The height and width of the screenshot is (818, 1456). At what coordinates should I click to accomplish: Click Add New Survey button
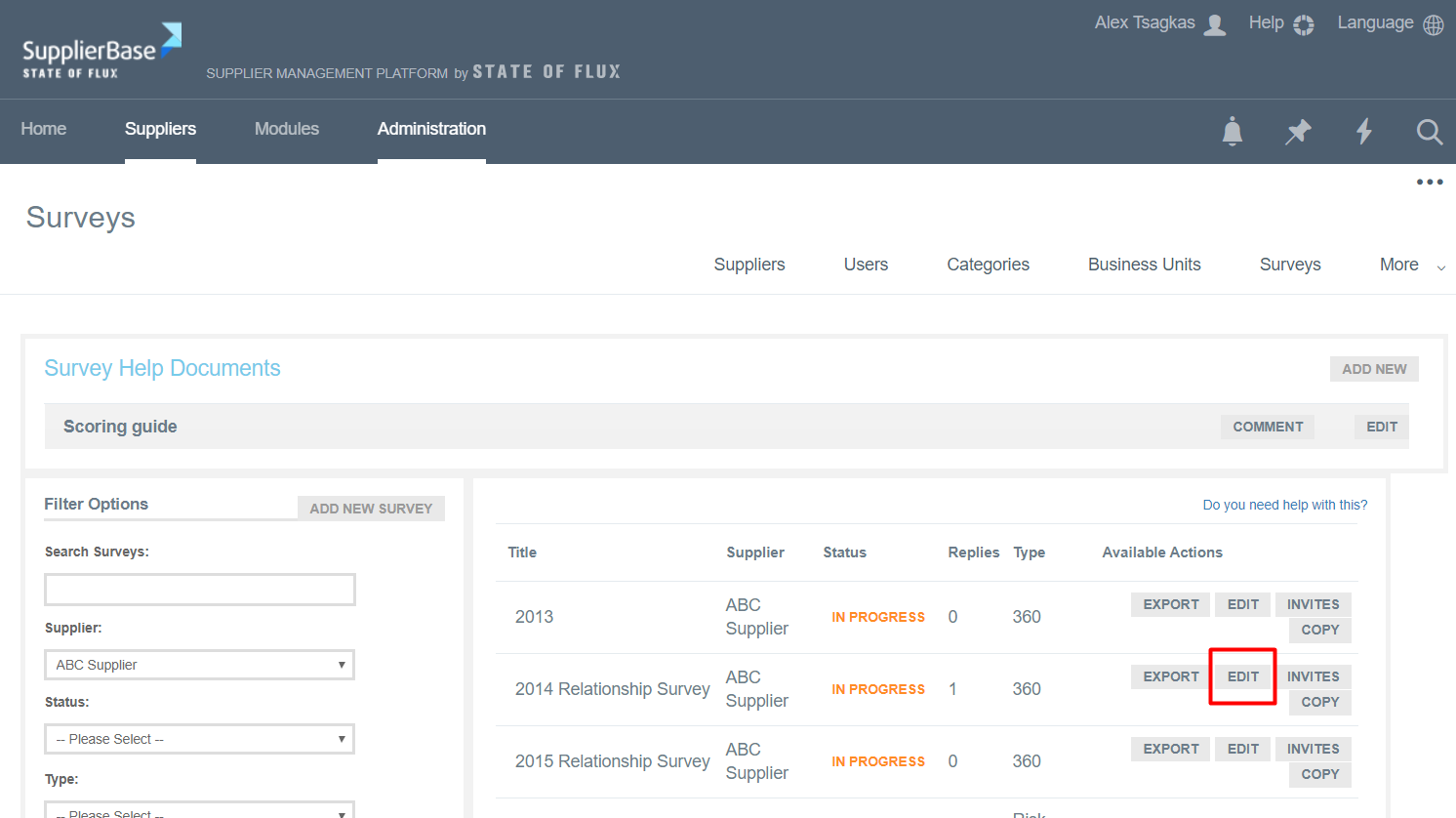pyautogui.click(x=371, y=509)
